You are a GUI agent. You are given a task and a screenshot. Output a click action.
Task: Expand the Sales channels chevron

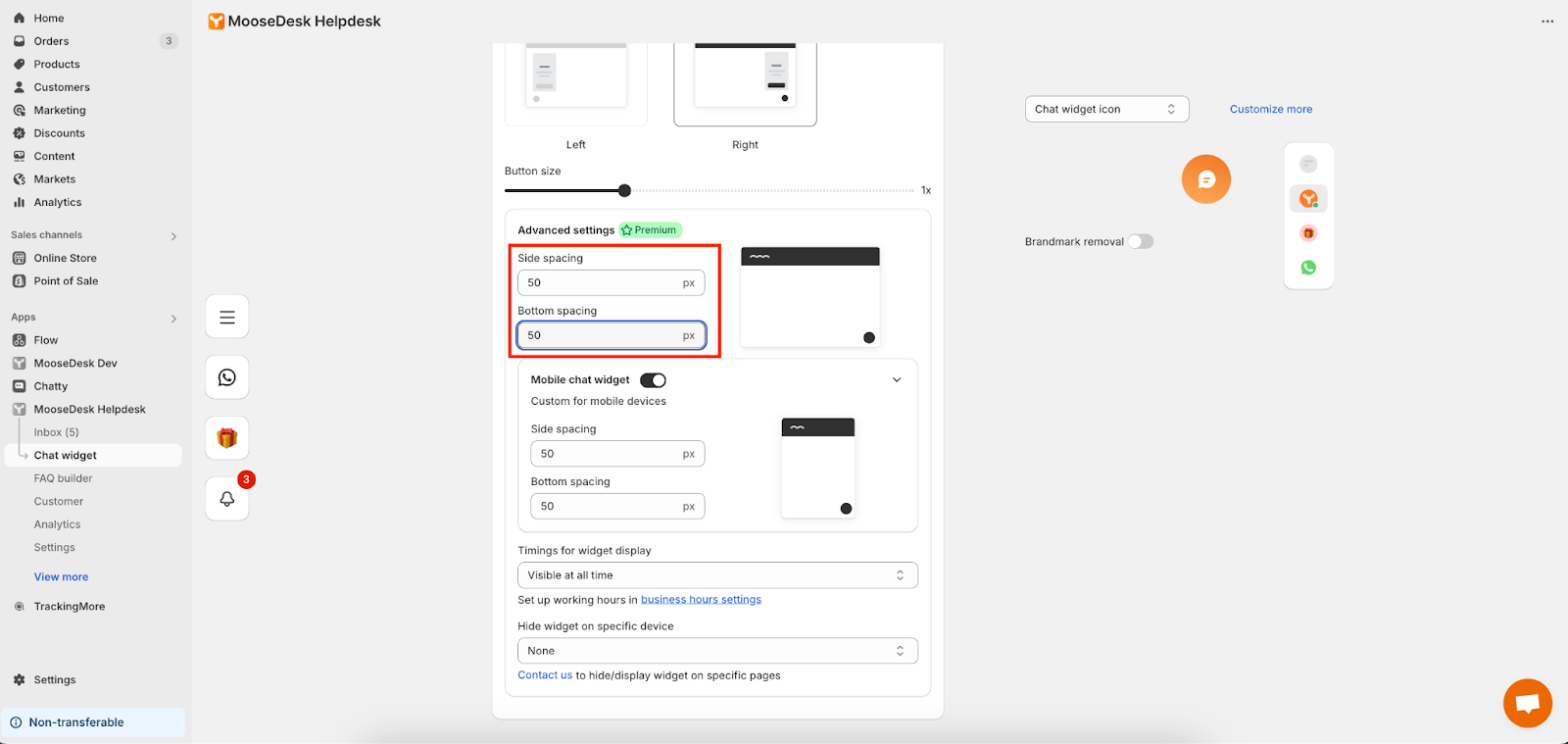point(173,236)
